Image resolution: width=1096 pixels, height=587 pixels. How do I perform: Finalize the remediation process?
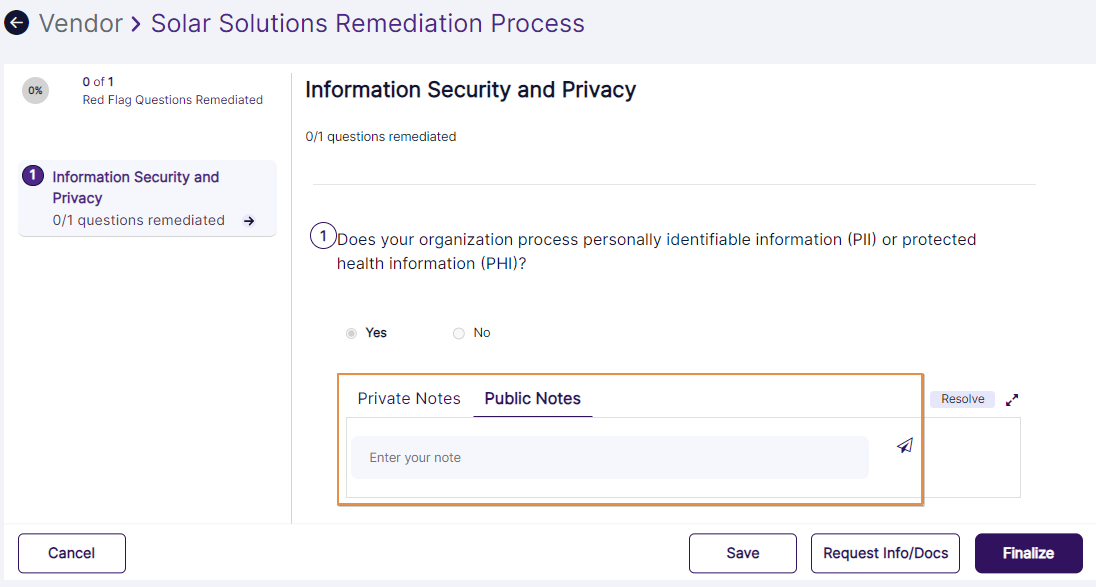[x=1028, y=553]
